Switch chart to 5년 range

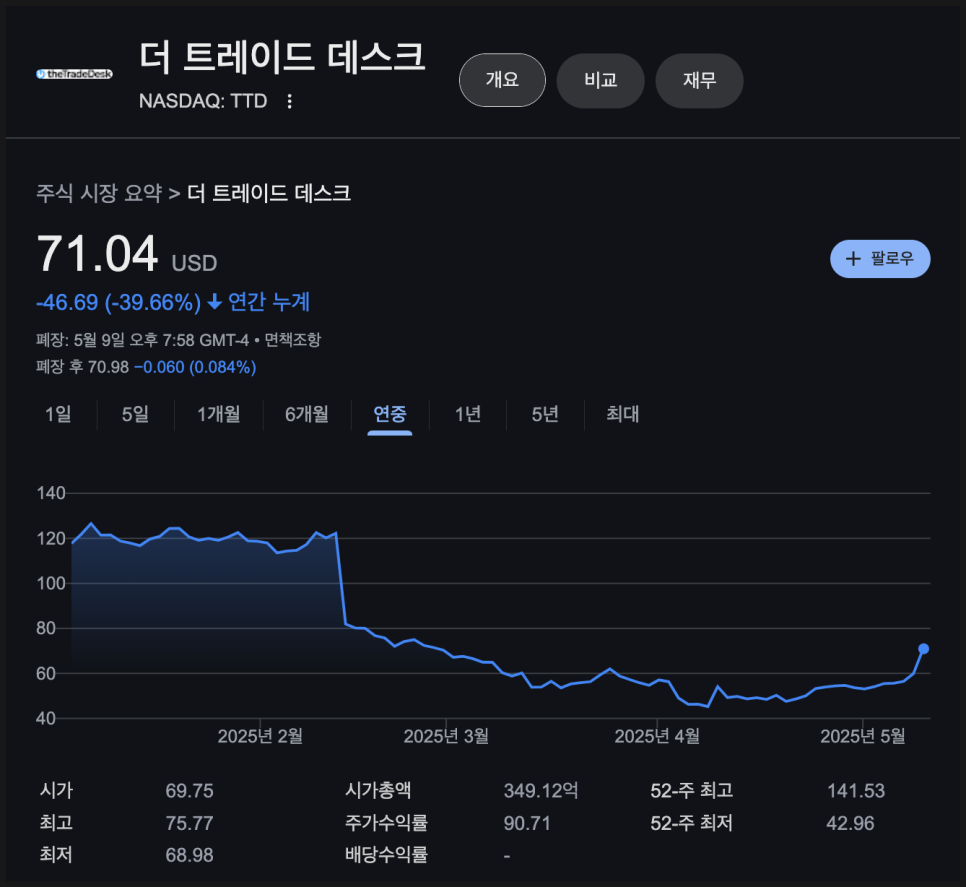(x=545, y=414)
